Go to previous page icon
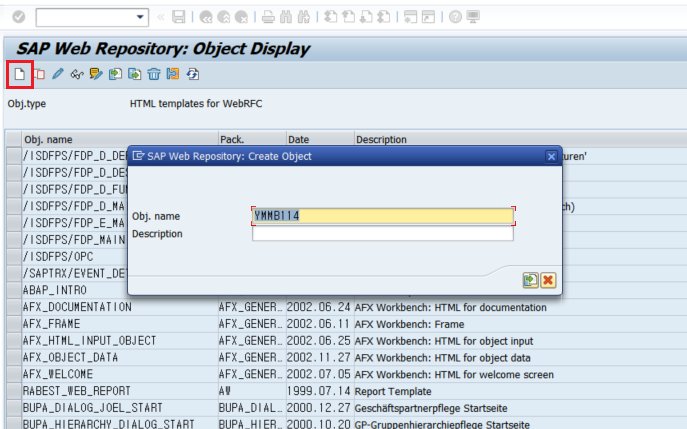The width and height of the screenshot is (687, 429). [348, 17]
